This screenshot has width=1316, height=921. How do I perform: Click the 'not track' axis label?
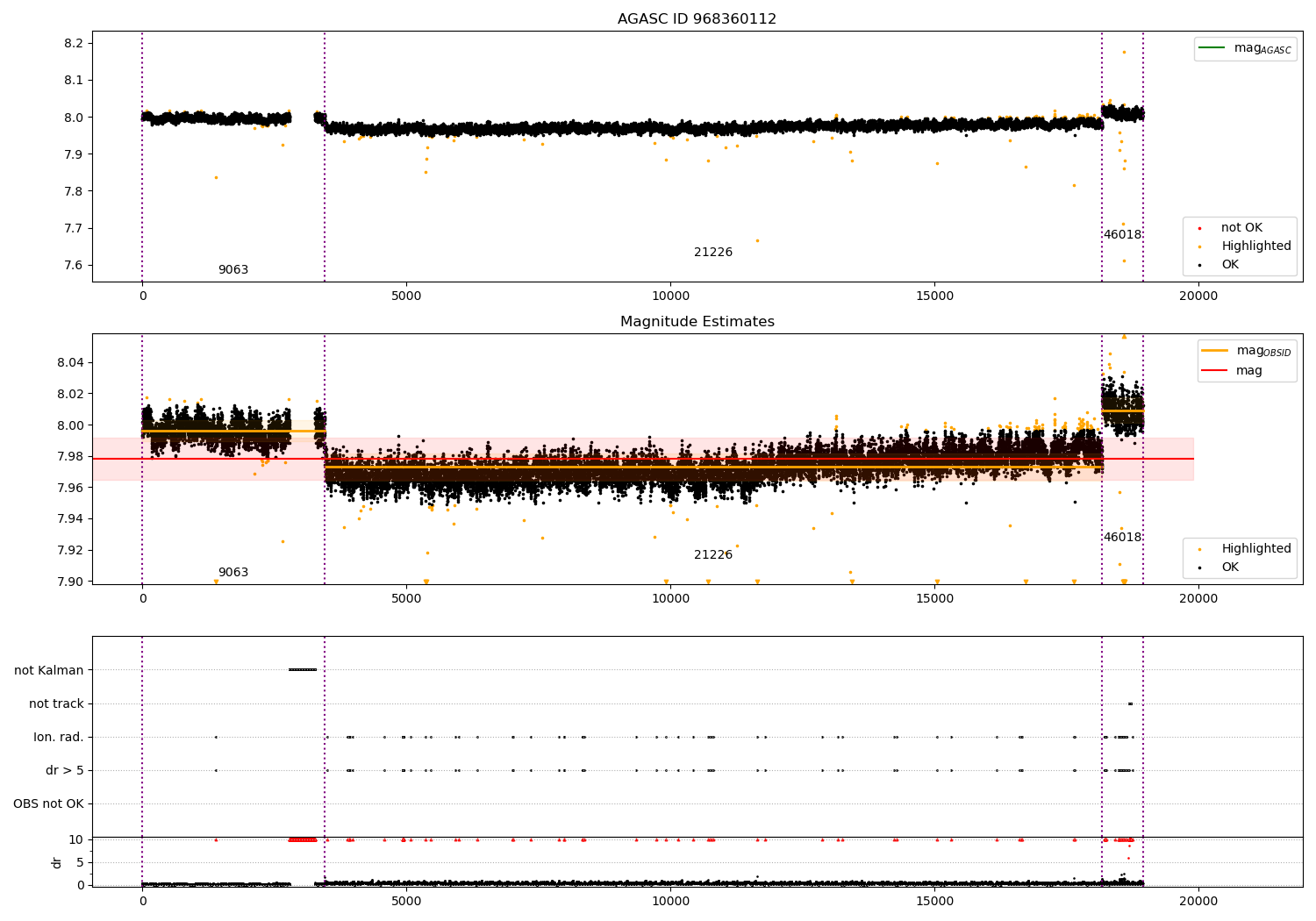click(56, 703)
